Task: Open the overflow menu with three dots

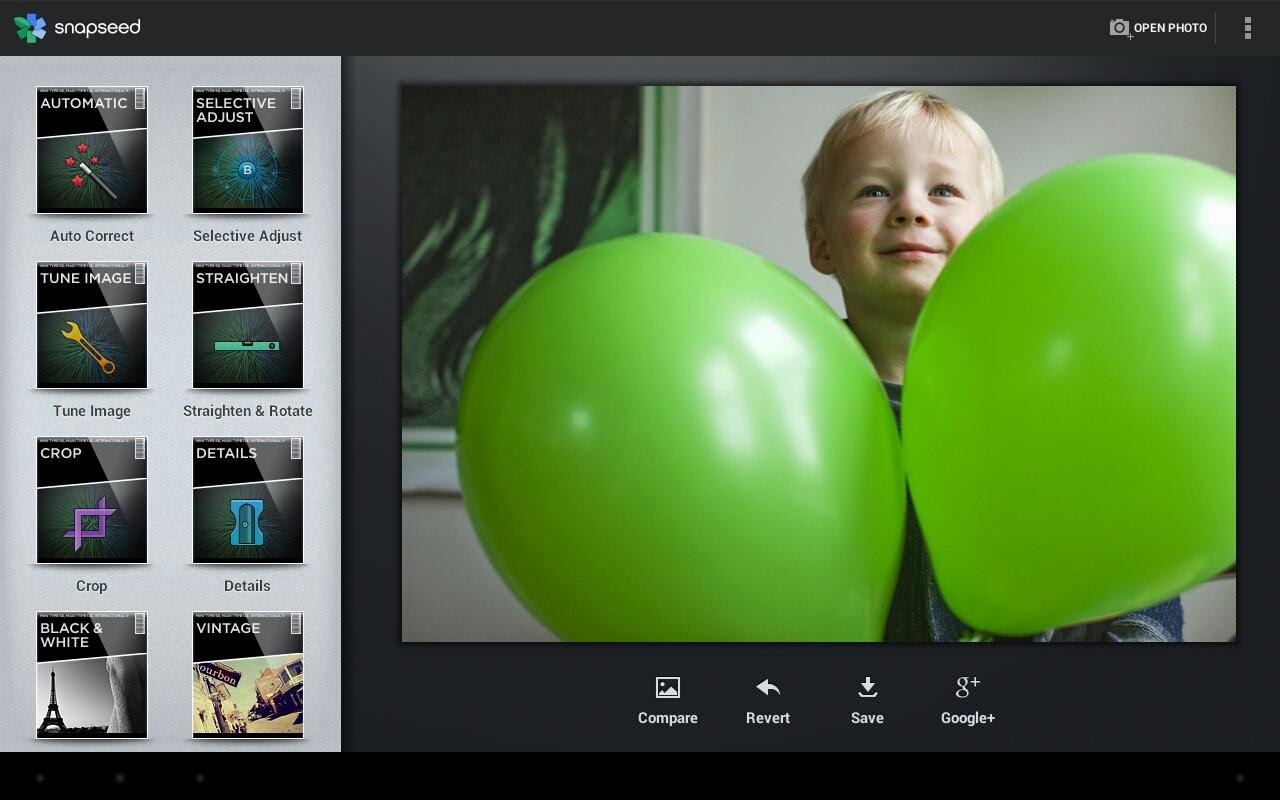Action: click(x=1247, y=28)
